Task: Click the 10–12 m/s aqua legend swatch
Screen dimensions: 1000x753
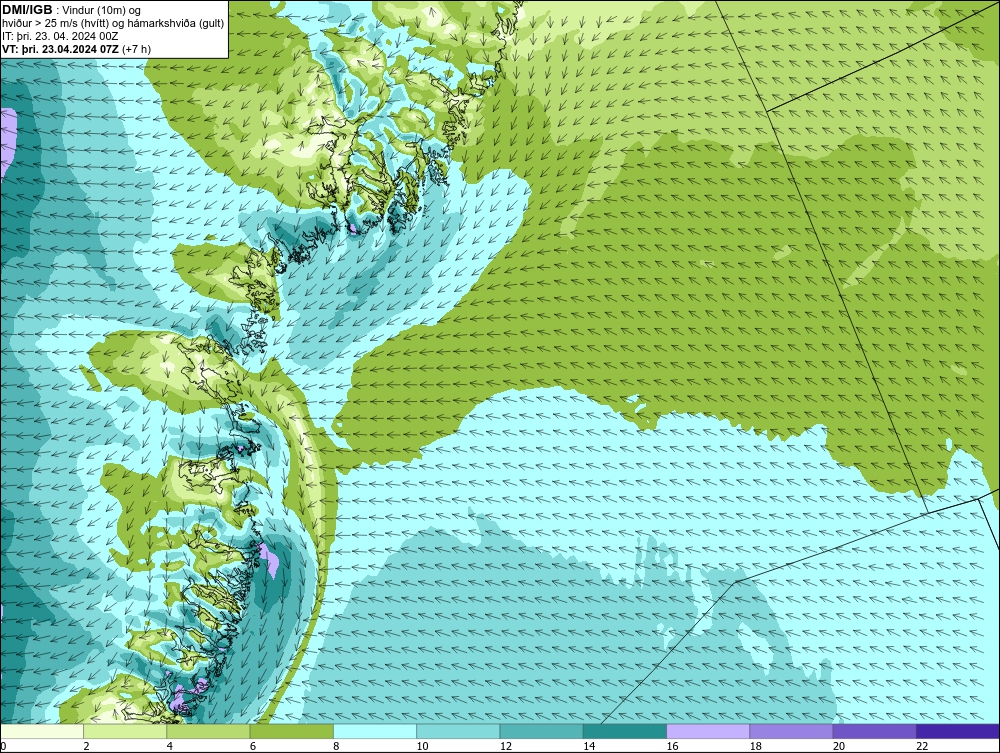Action: coord(458,731)
